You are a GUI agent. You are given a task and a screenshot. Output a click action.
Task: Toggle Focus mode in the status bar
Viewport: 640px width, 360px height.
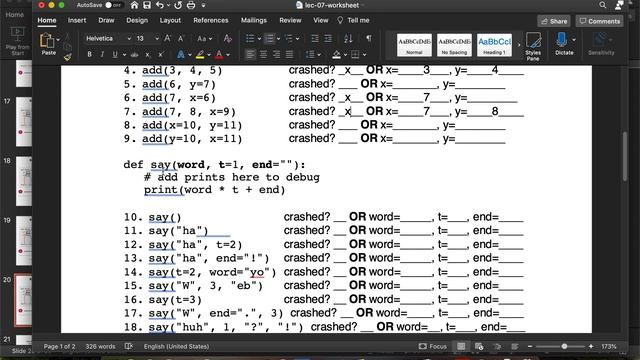point(433,346)
